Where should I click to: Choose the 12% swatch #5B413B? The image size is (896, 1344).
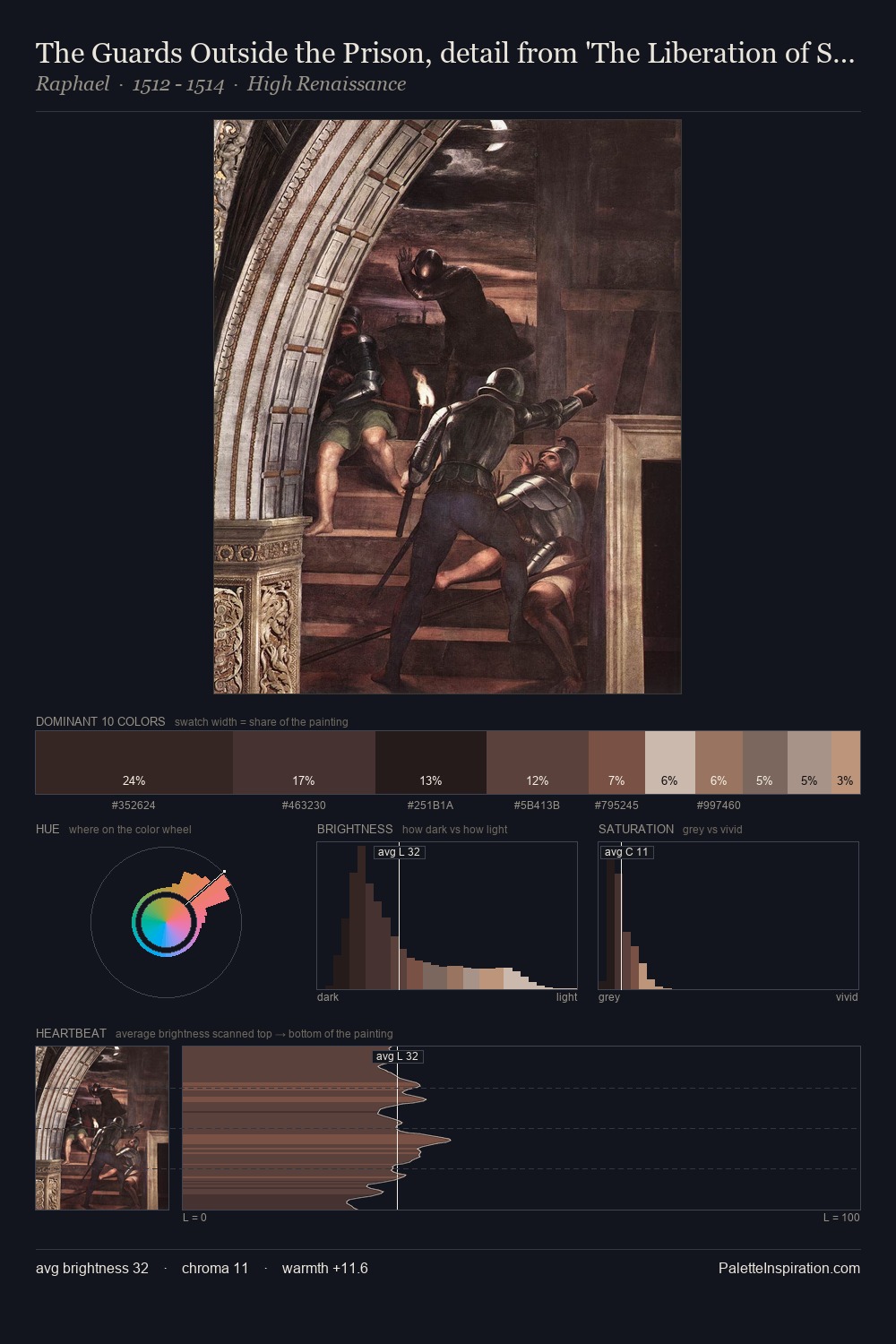tap(538, 762)
